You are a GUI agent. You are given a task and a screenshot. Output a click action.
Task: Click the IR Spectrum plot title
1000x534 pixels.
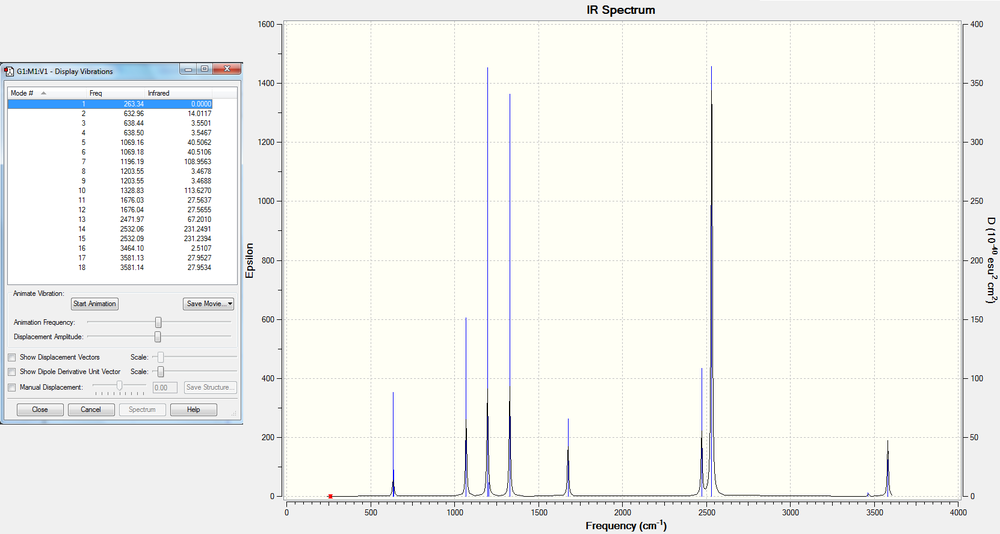pyautogui.click(x=621, y=10)
